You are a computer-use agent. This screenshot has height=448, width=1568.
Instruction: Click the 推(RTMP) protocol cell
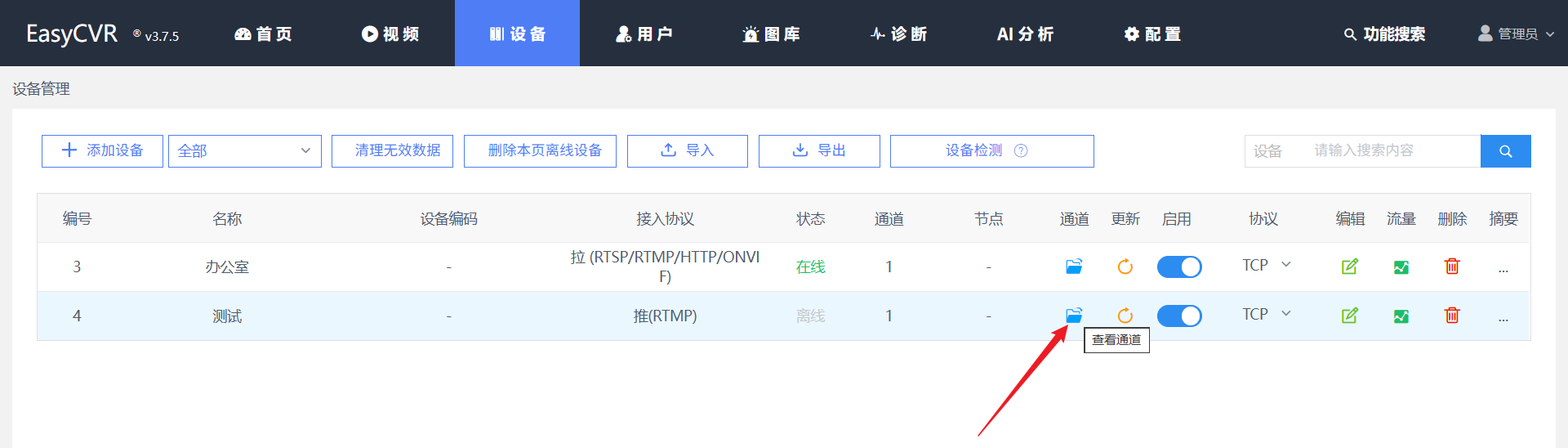[665, 316]
